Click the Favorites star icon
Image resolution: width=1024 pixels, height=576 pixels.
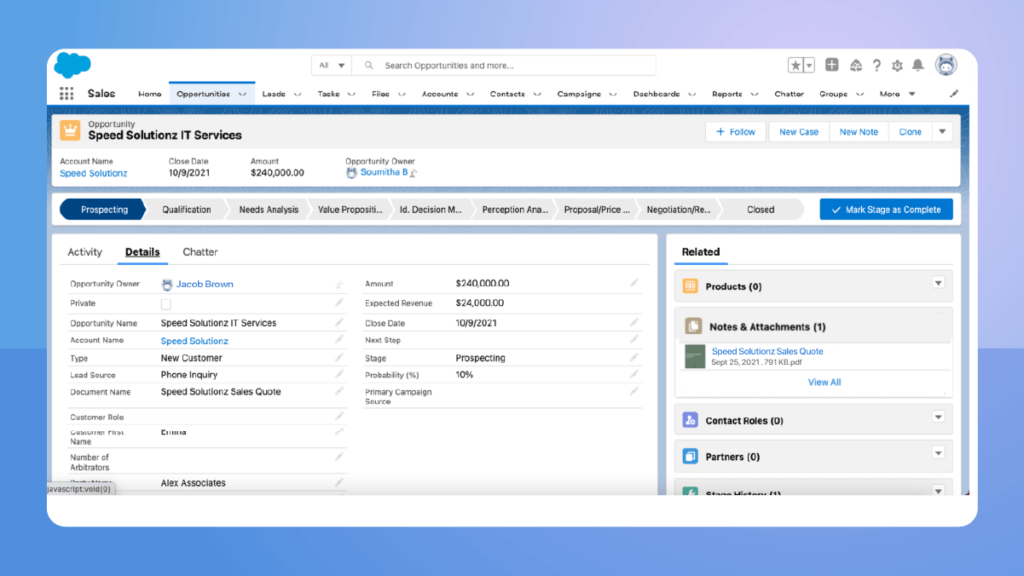click(x=795, y=65)
